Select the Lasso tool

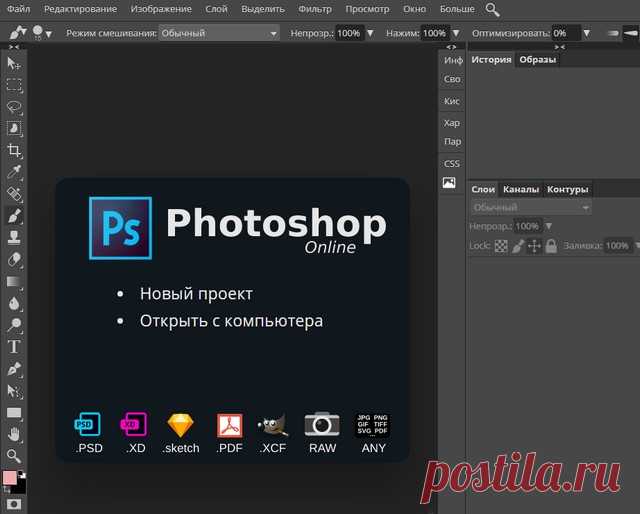click(14, 107)
